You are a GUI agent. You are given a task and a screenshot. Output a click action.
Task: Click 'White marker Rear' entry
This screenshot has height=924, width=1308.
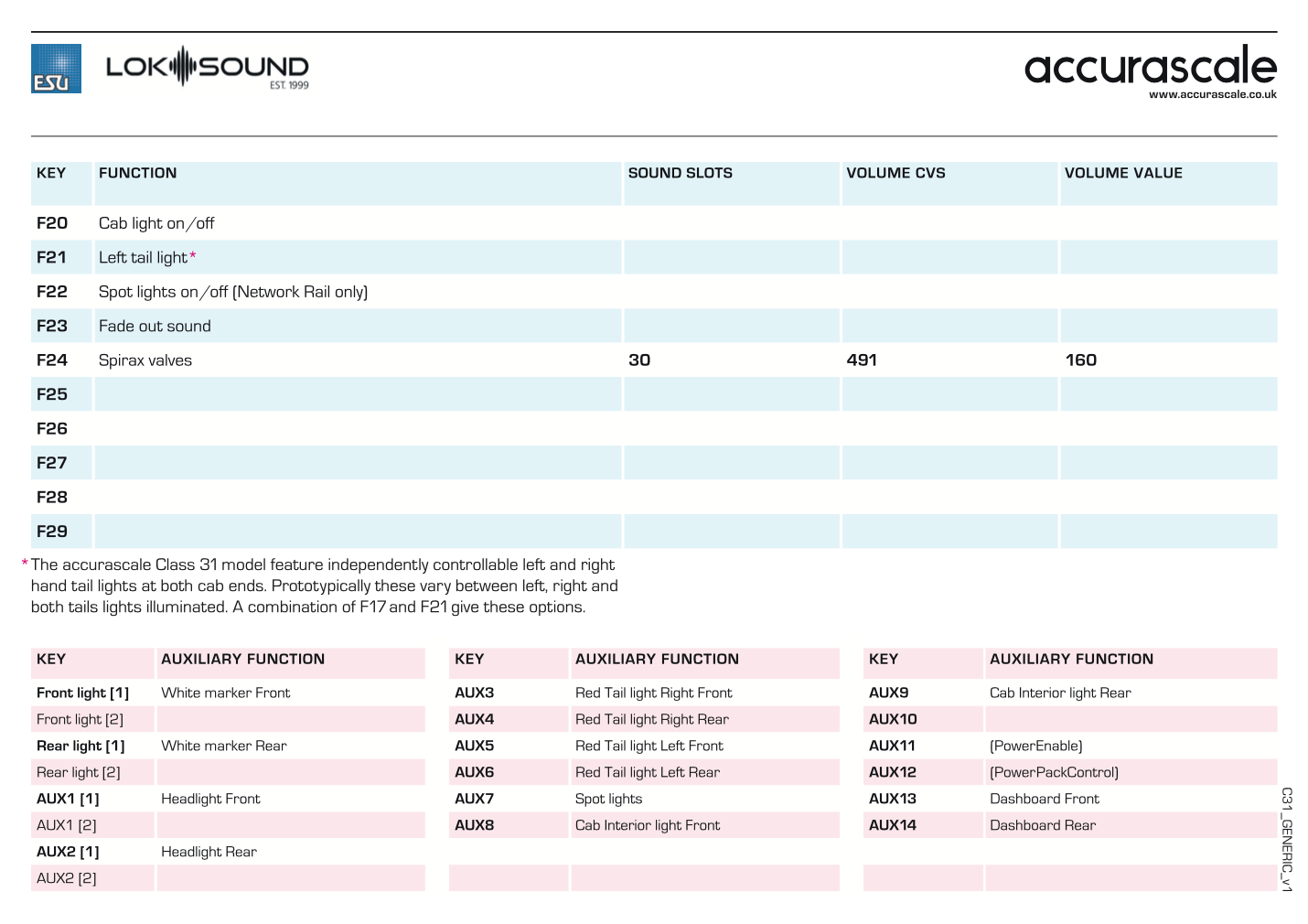(224, 747)
